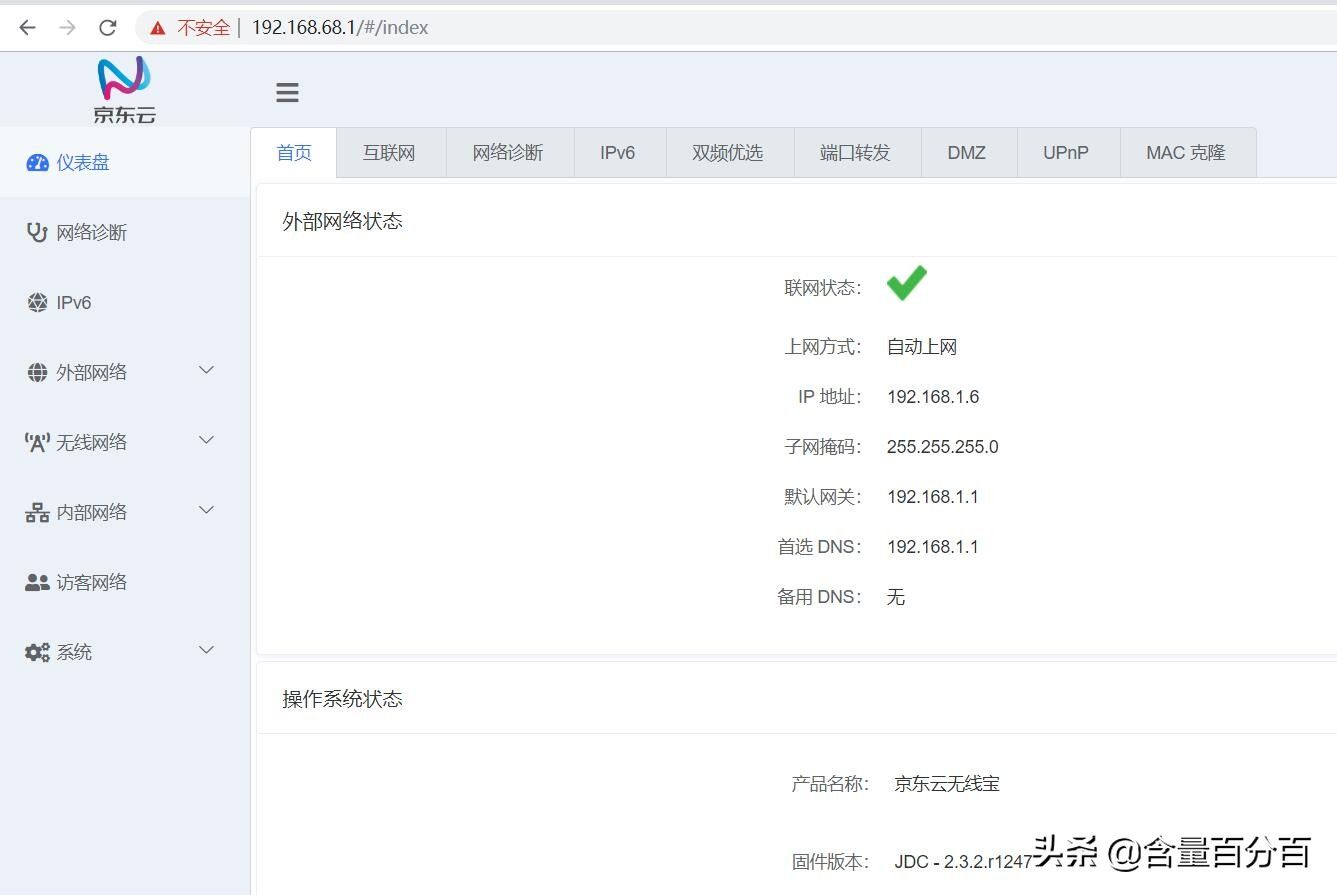Select the 端口转发 tab
The width and height of the screenshot is (1337, 895).
click(855, 153)
